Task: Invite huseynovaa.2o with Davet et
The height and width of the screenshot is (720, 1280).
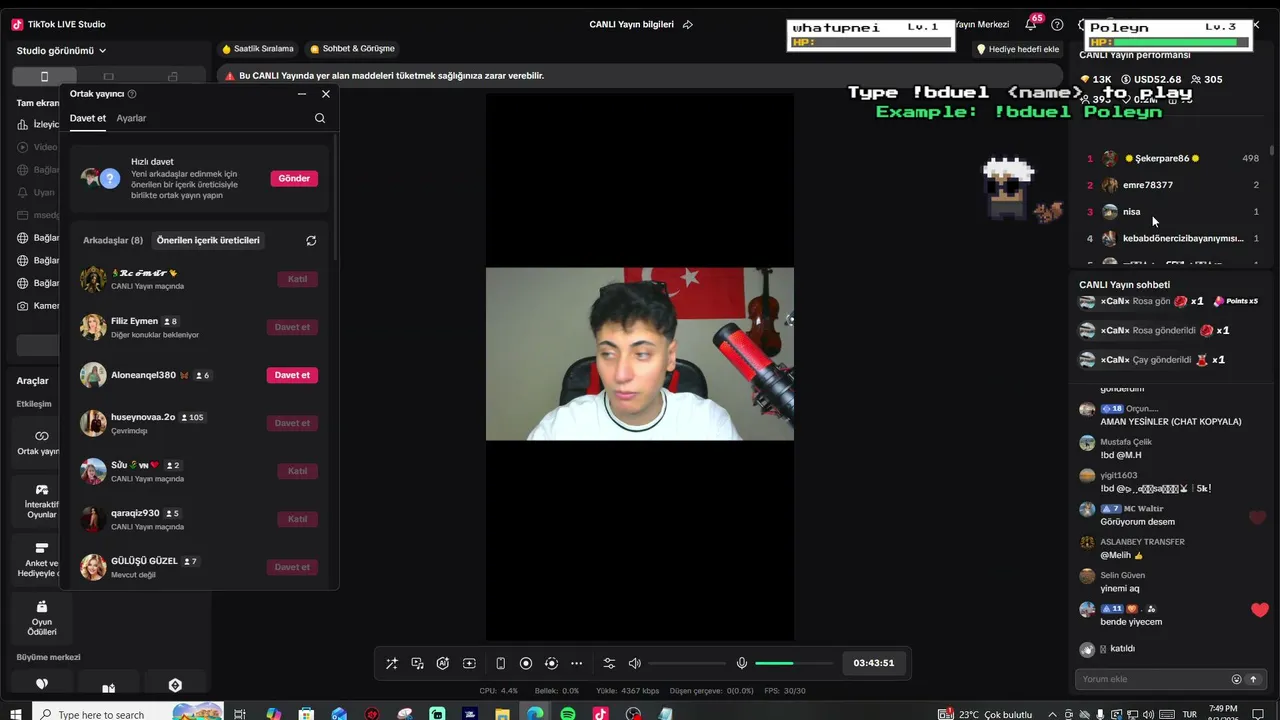Action: pyautogui.click(x=292, y=423)
